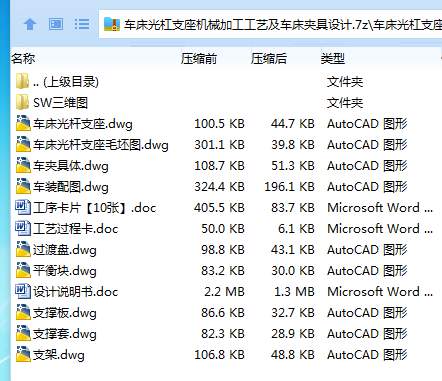442x381 pixels.
Task: Click the file name 车床光杆支座.dwg
Action: (x=83, y=124)
